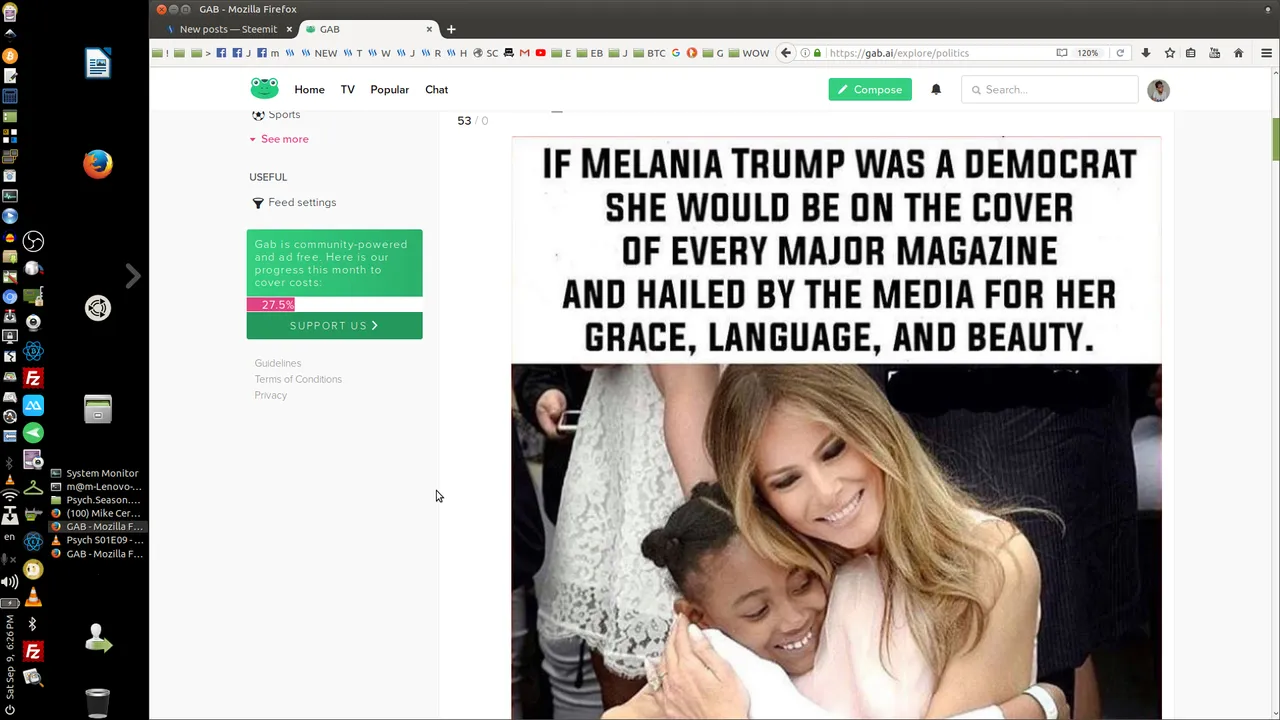Launch VLC from the cone launcher icon
Screen dimensions: 1280x720
33,597
